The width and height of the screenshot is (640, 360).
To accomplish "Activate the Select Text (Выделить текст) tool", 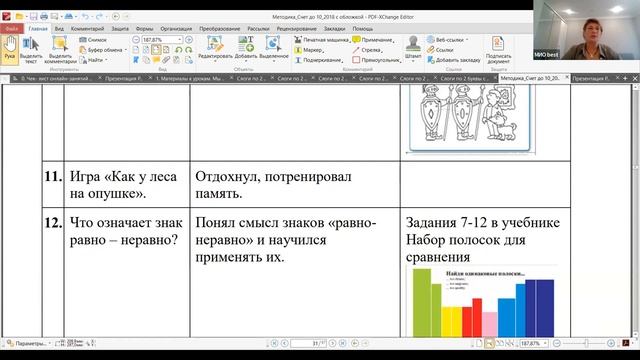I will point(31,50).
